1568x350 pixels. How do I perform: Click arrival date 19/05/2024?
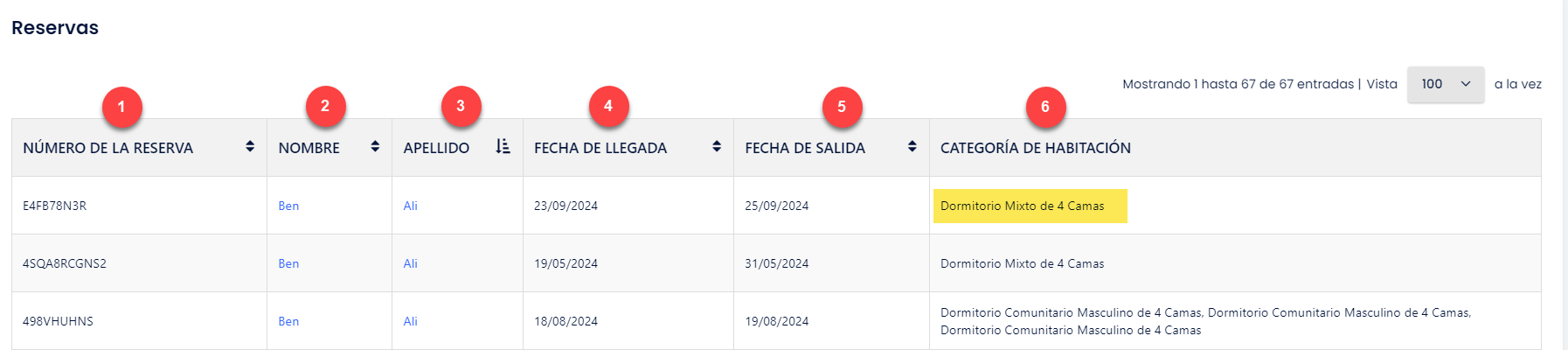[x=565, y=263]
